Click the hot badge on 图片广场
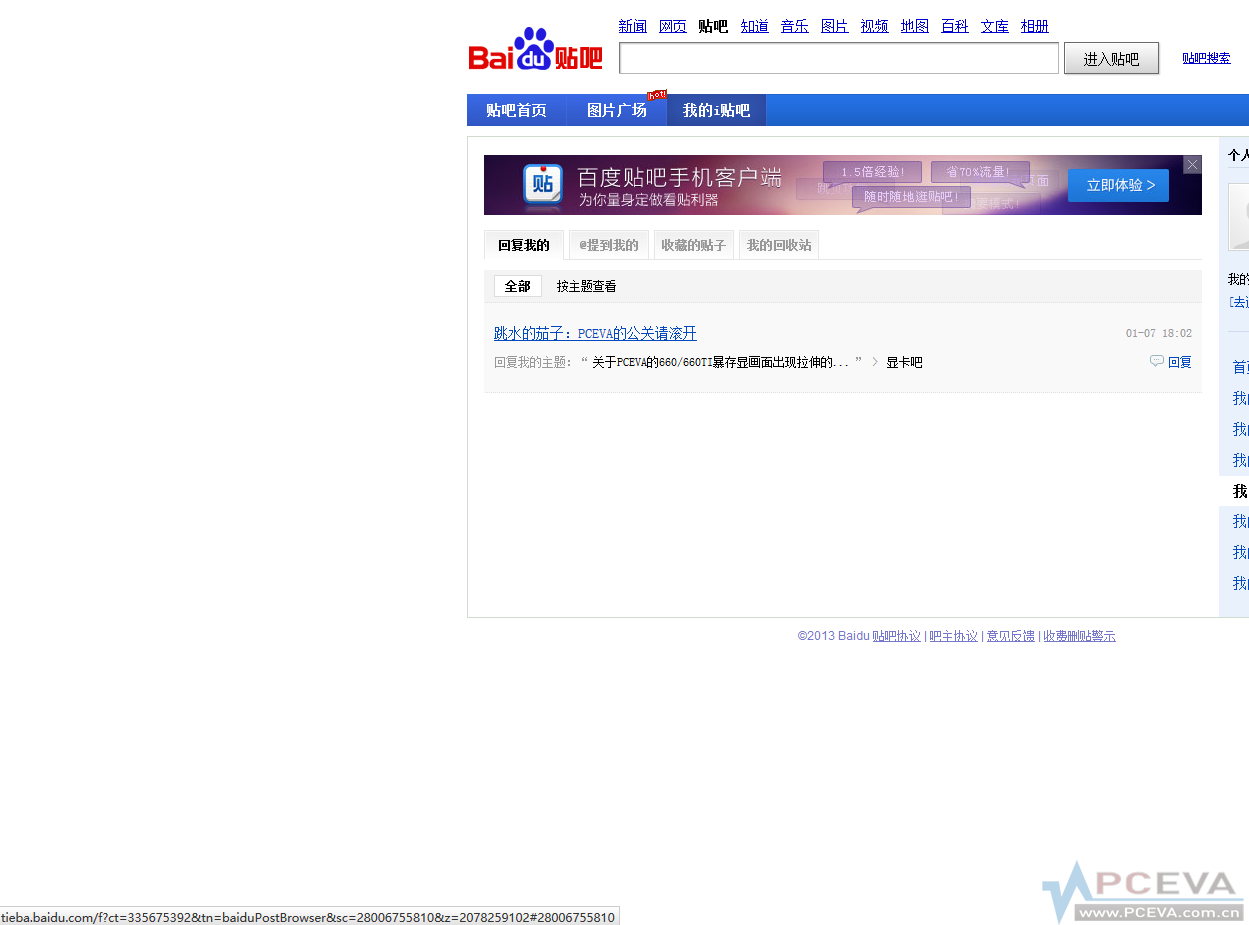The image size is (1249, 925). tap(656, 95)
